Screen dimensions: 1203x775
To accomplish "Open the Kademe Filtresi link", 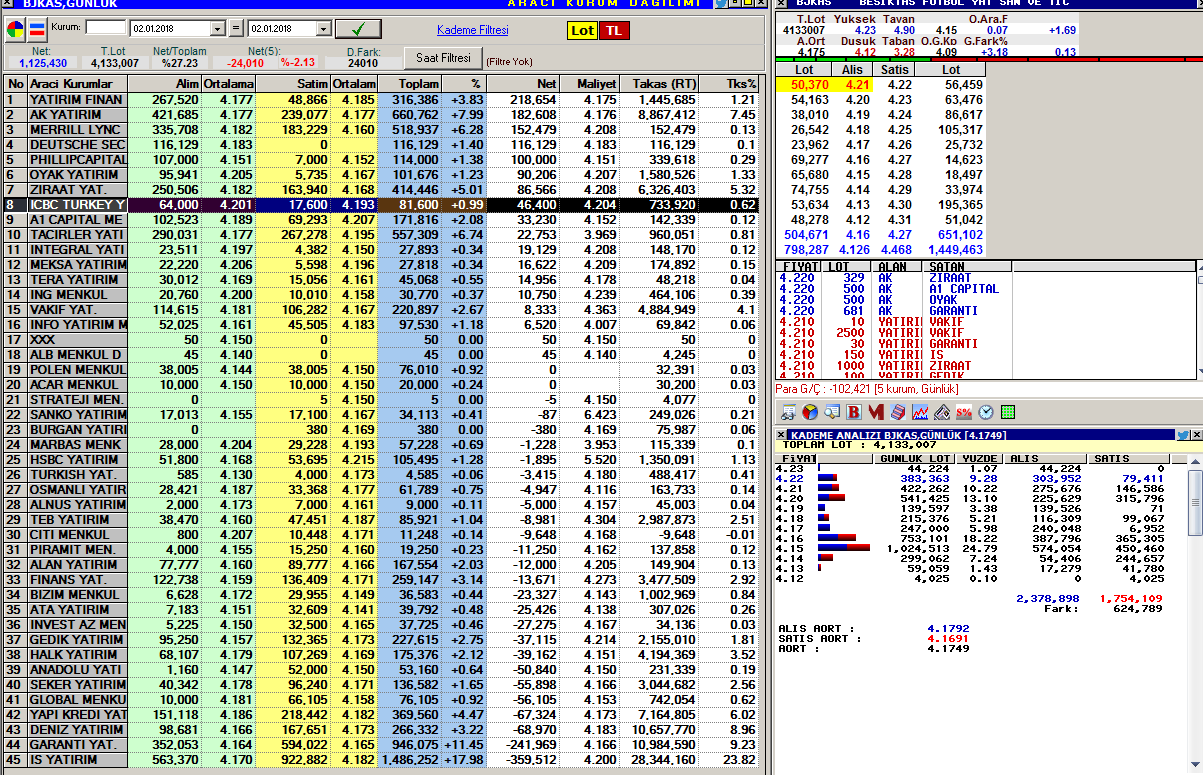I will tap(473, 30).
